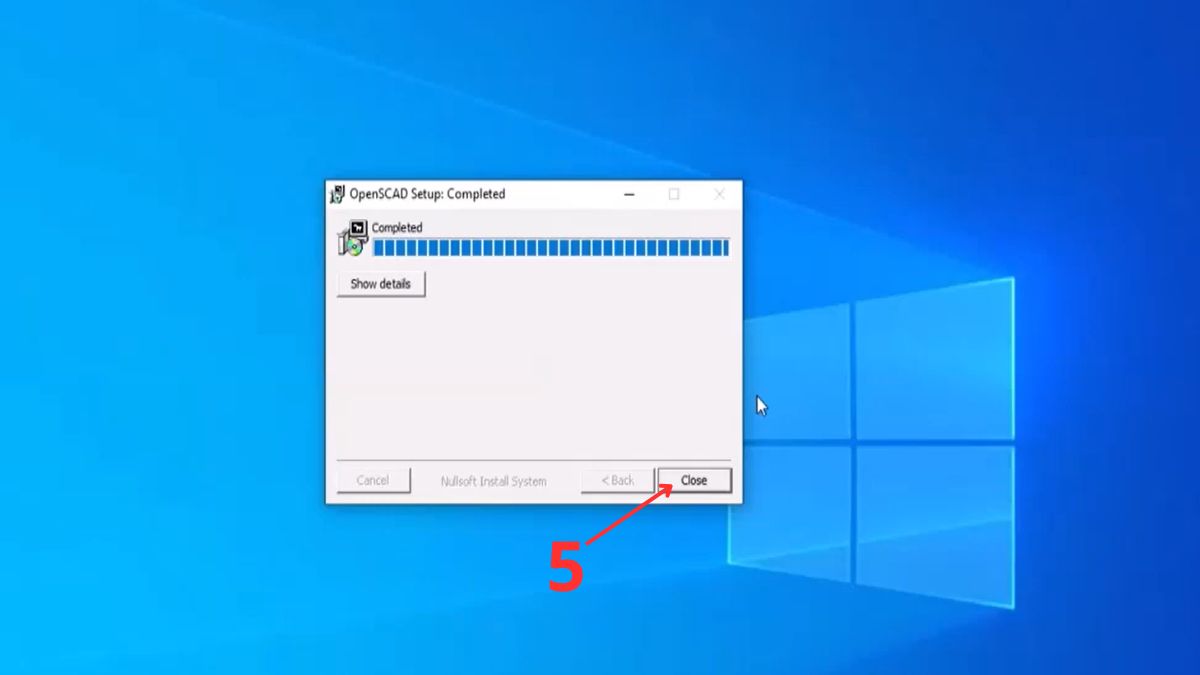The image size is (1200, 675).
Task: Show details of the installation
Action: point(381,284)
